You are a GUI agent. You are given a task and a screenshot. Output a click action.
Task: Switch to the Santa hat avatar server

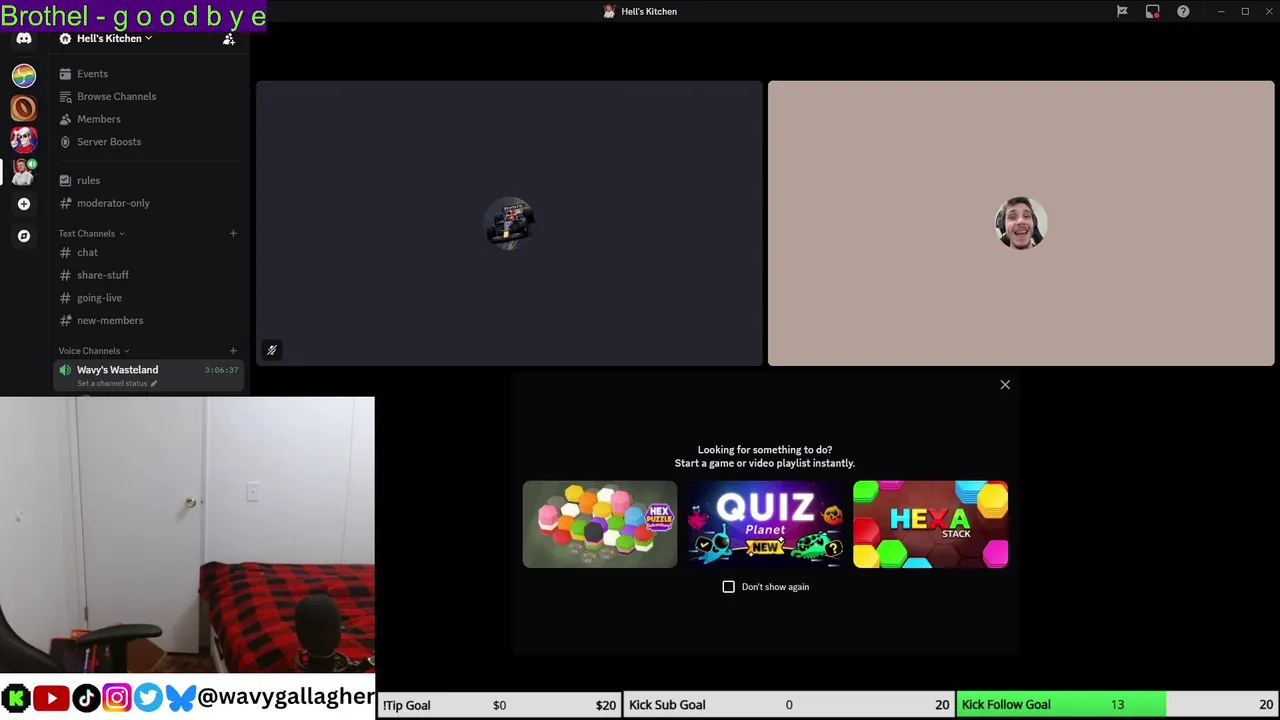24,140
